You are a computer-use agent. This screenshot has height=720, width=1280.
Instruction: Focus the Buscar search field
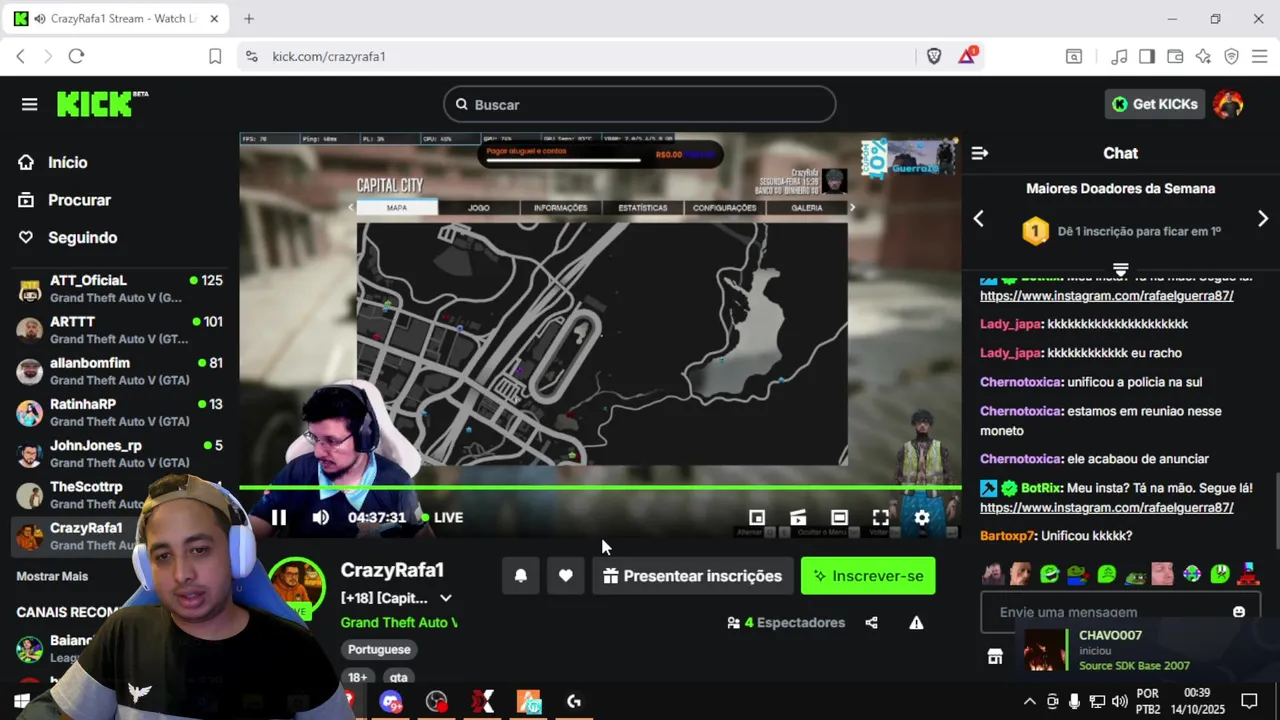point(640,104)
